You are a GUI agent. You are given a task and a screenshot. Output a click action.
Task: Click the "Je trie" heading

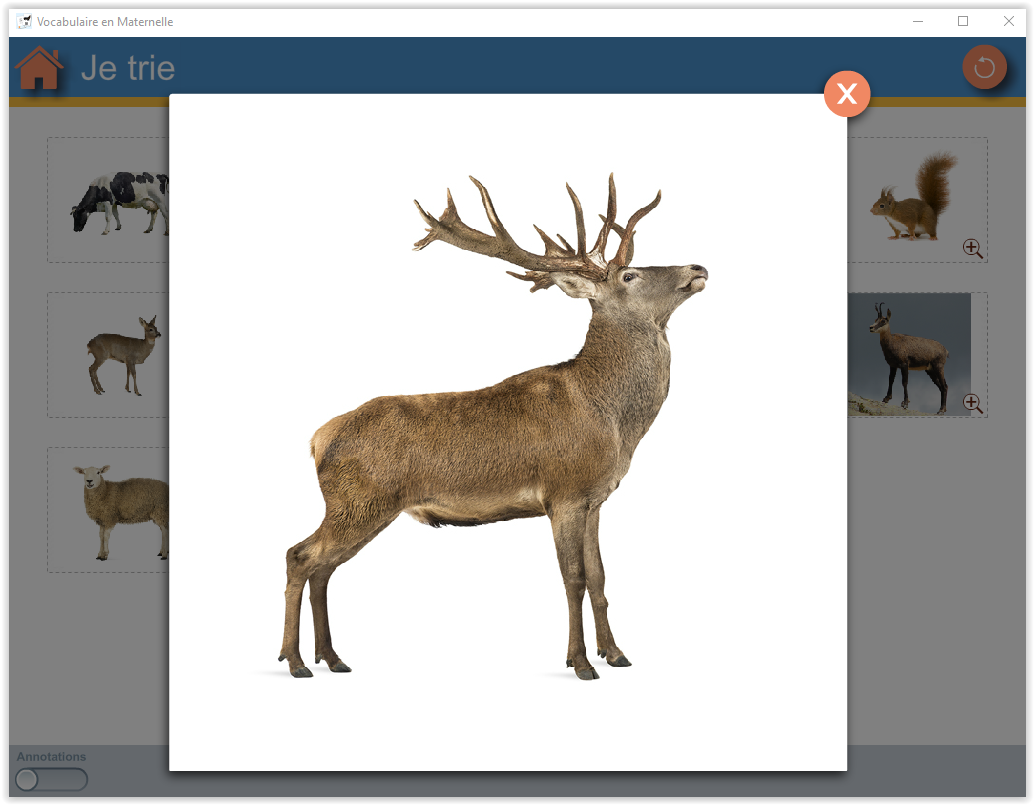pyautogui.click(x=128, y=68)
